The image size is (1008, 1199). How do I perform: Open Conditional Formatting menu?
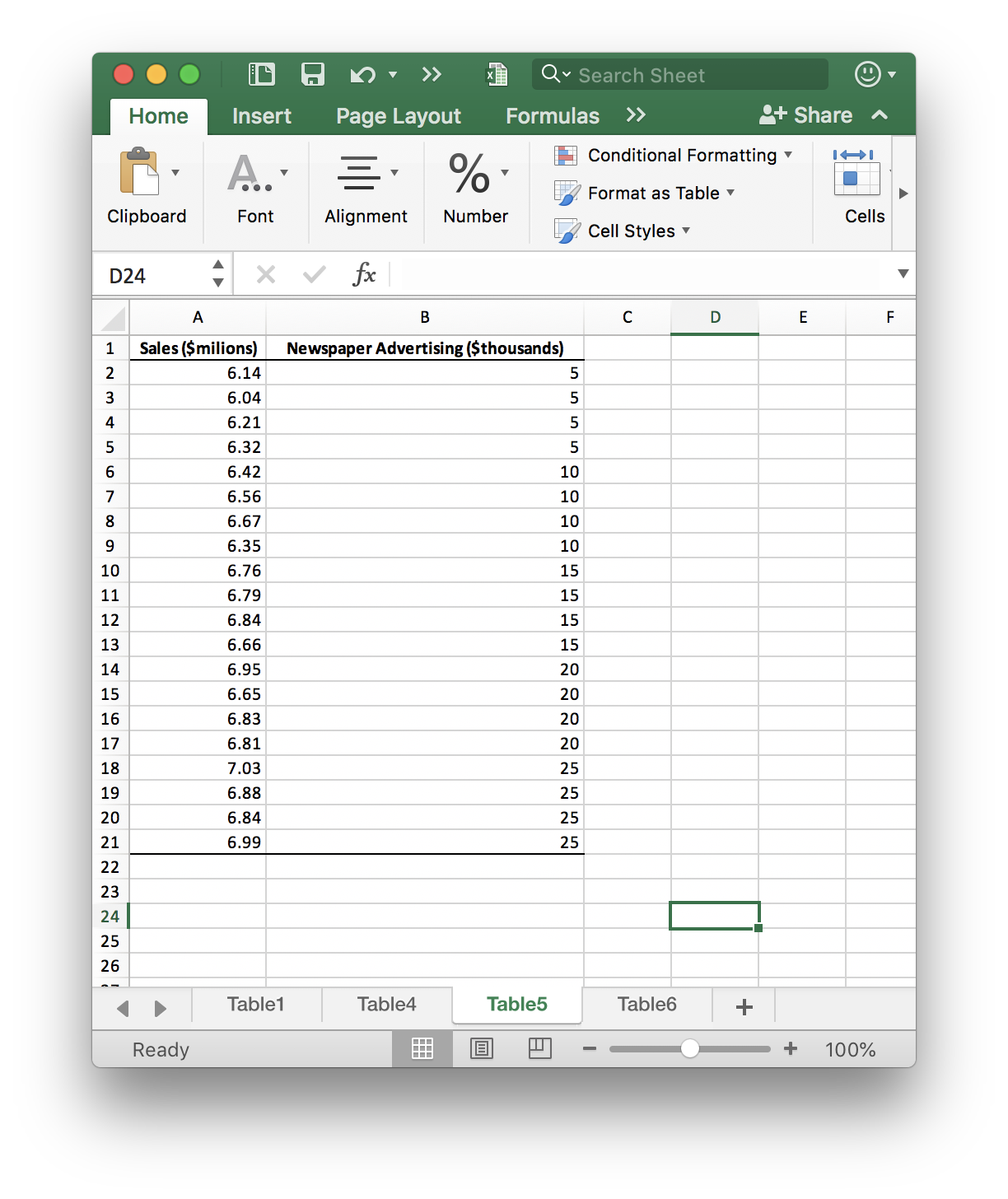pyautogui.click(x=674, y=155)
